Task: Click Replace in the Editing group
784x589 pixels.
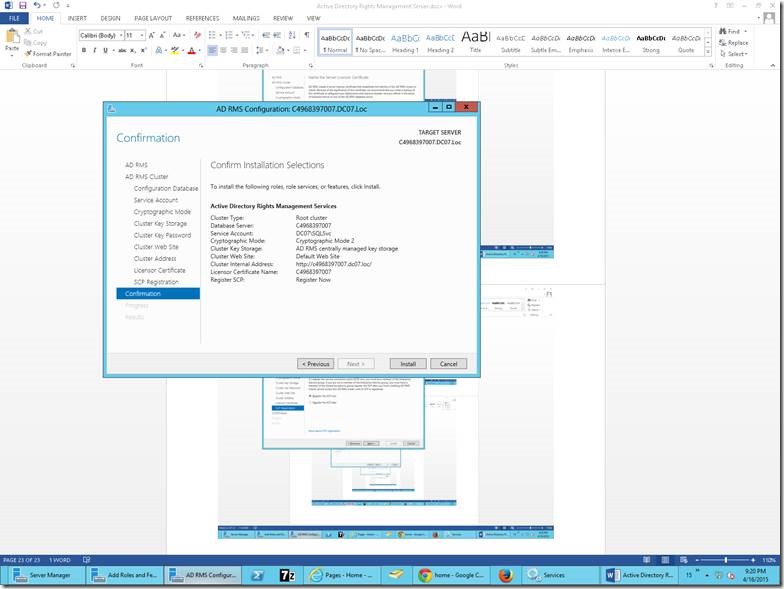Action: coord(734,42)
